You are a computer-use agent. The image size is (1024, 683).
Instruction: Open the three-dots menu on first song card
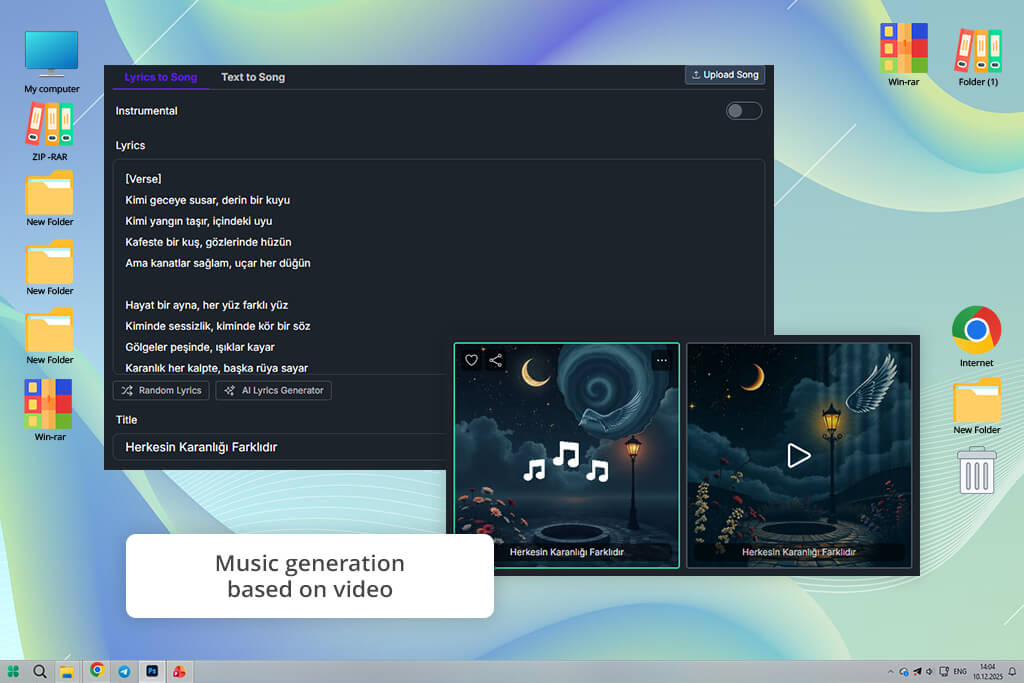(662, 360)
